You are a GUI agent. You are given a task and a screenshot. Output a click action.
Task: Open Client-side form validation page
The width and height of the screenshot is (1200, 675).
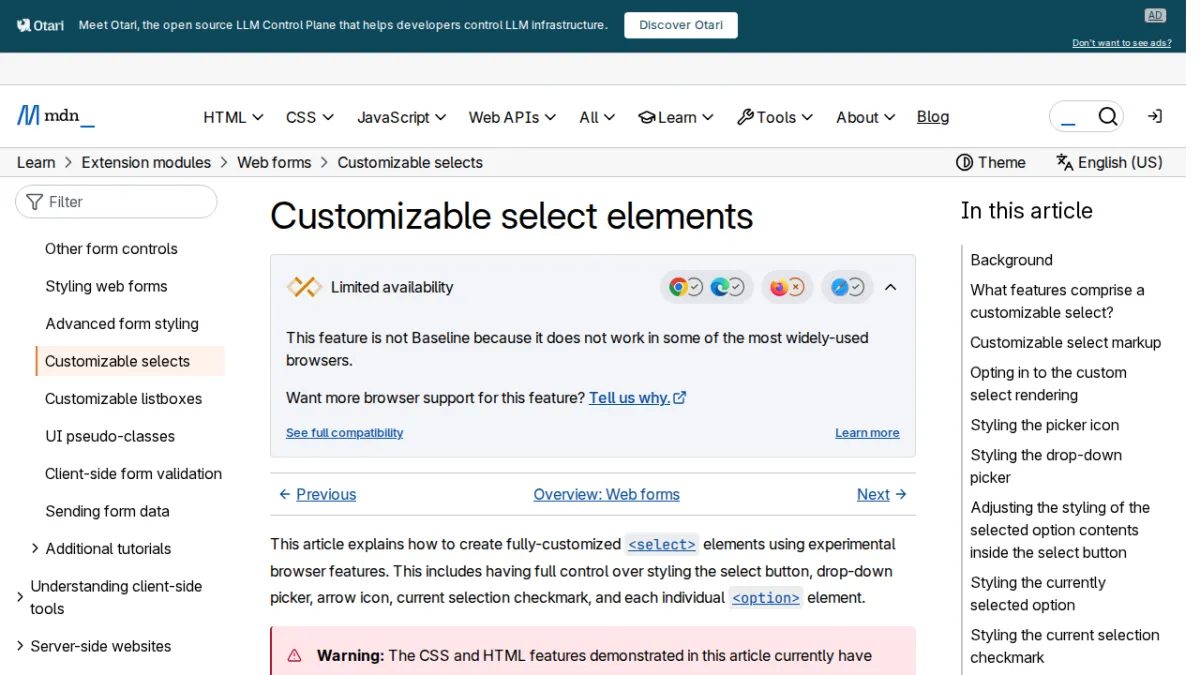[x=134, y=473]
